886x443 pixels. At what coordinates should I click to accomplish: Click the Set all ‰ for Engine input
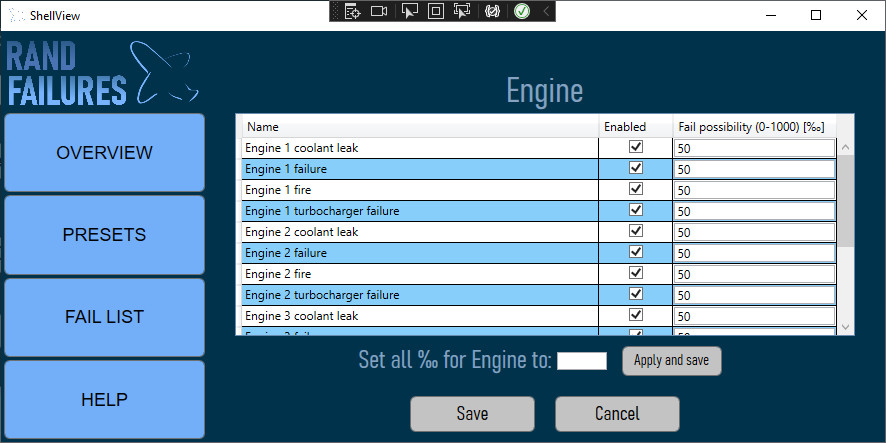point(581,361)
